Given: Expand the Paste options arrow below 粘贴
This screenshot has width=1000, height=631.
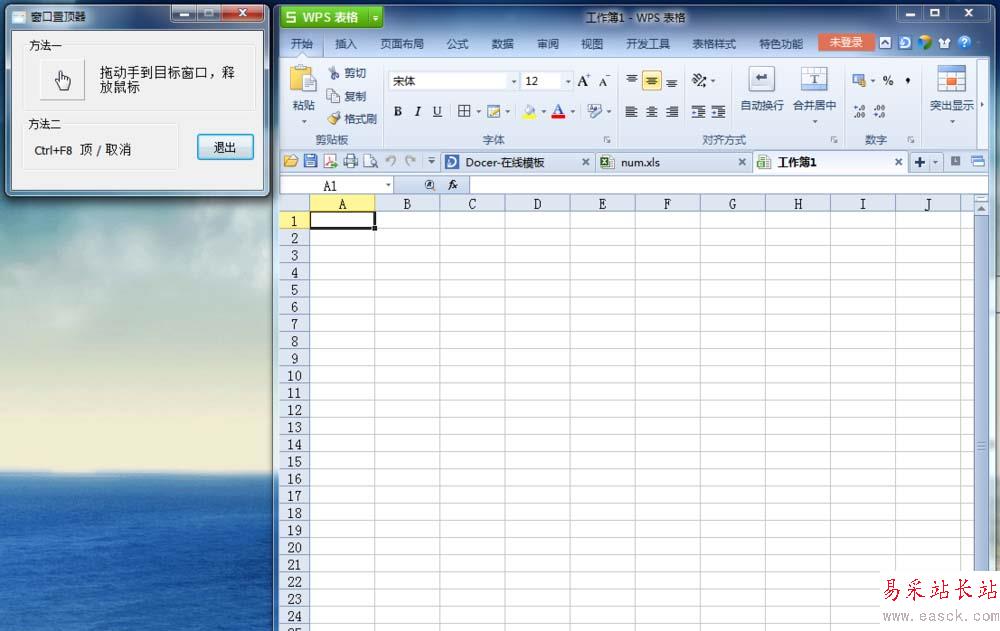Looking at the screenshot, I should tap(304, 121).
